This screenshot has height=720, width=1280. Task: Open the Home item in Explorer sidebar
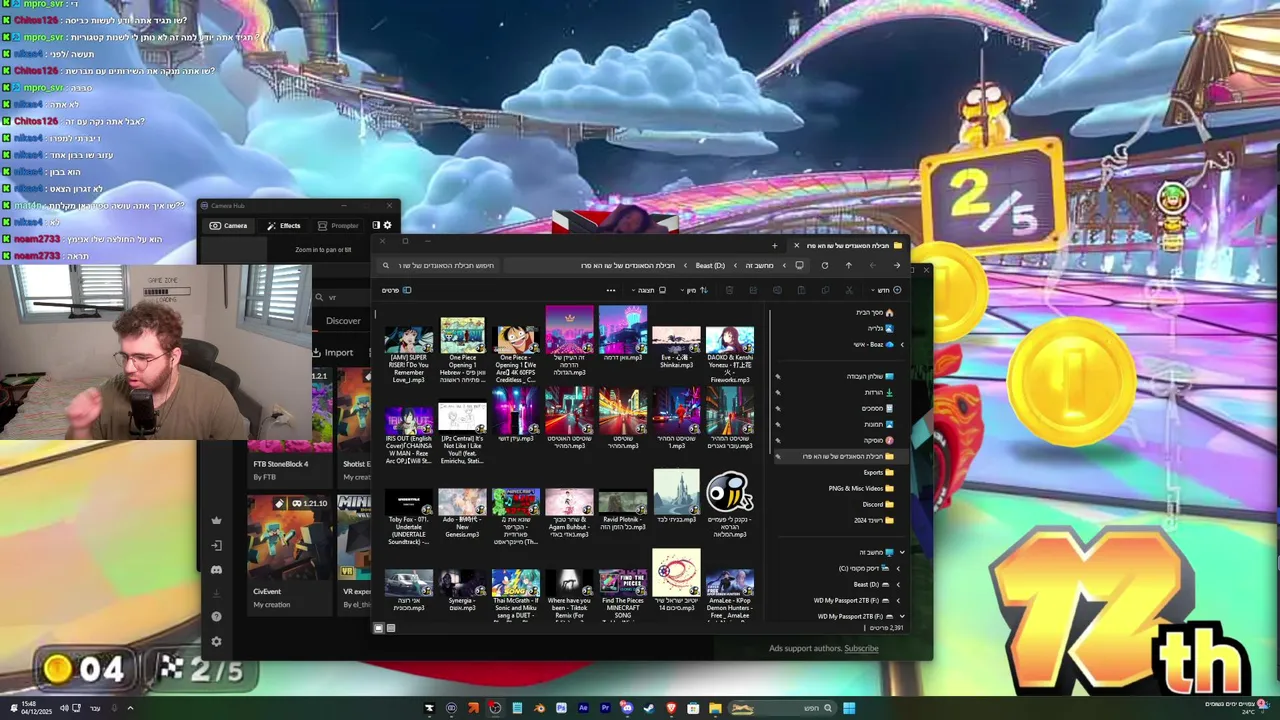(x=874, y=312)
